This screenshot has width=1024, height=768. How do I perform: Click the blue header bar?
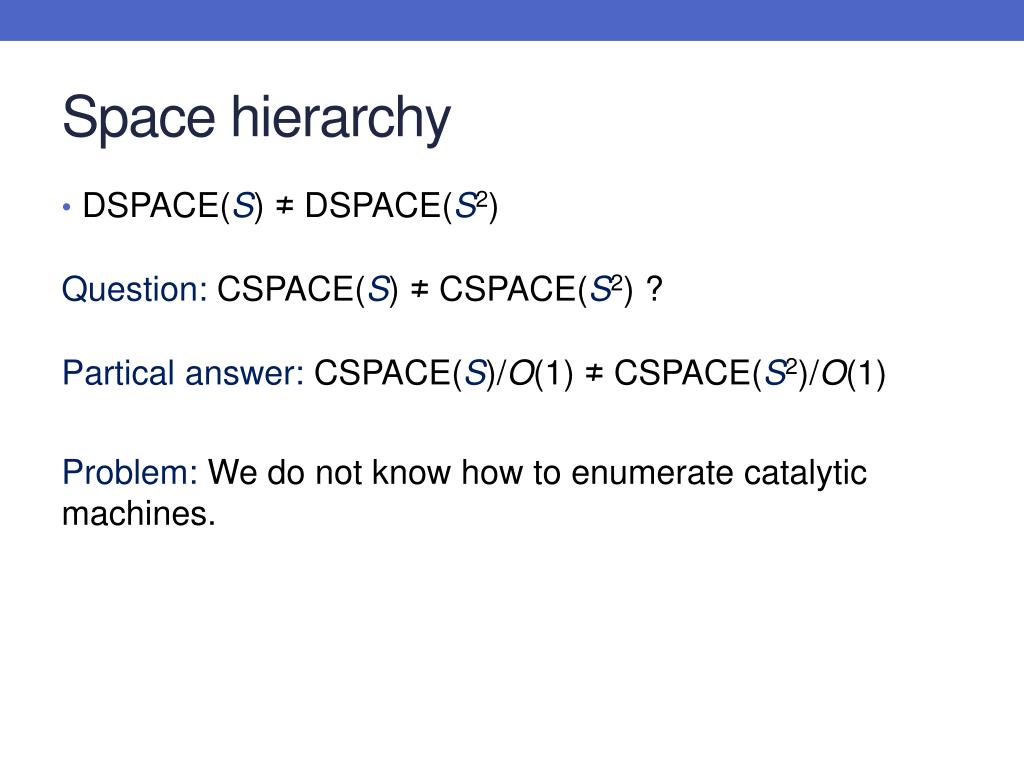click(x=512, y=20)
